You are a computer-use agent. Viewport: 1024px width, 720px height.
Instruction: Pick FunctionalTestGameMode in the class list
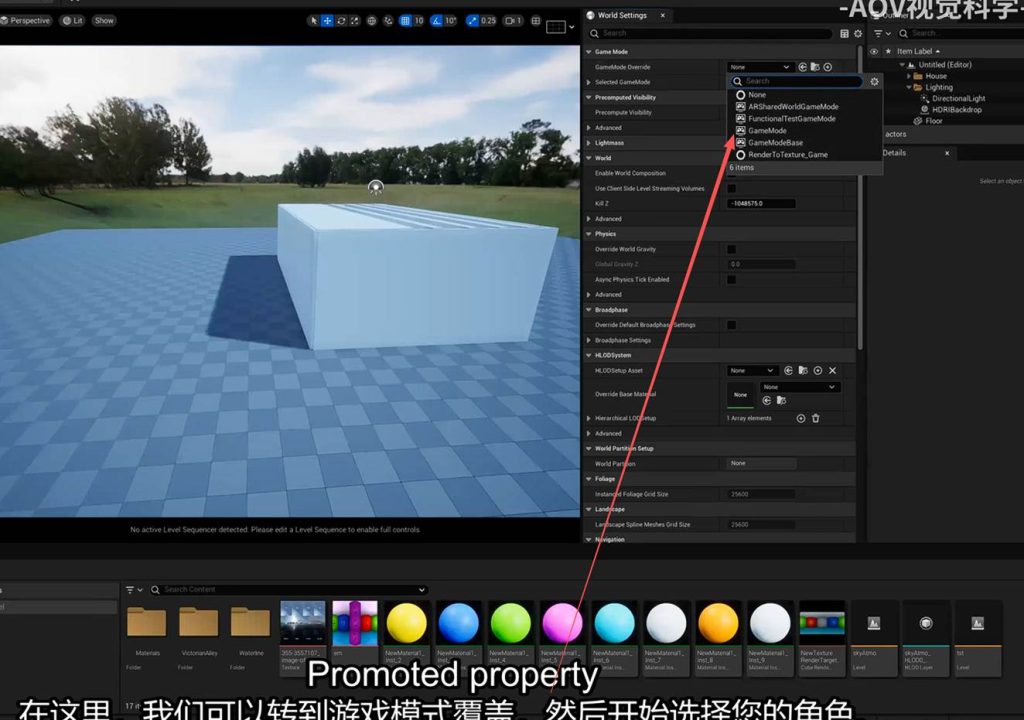[791, 119]
